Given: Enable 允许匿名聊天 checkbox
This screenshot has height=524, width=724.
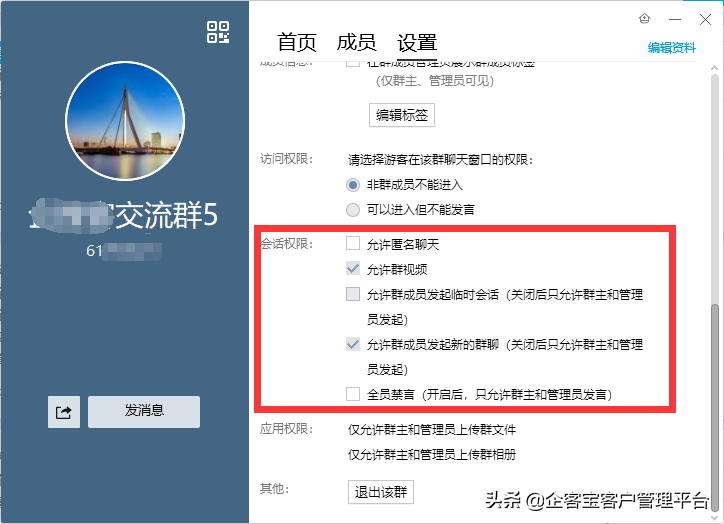Looking at the screenshot, I should 353,243.
